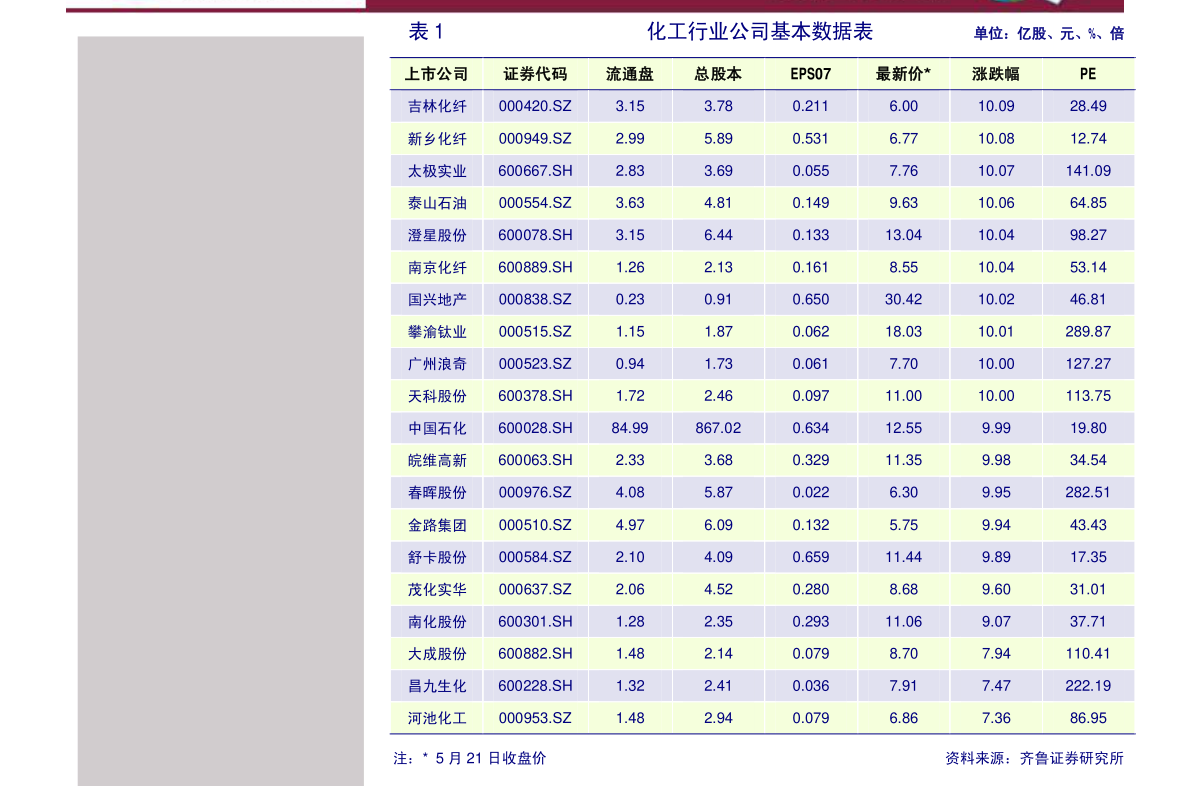The width and height of the screenshot is (1190, 786).
Task: Click stock code 600028.SH
Action: [535, 429]
